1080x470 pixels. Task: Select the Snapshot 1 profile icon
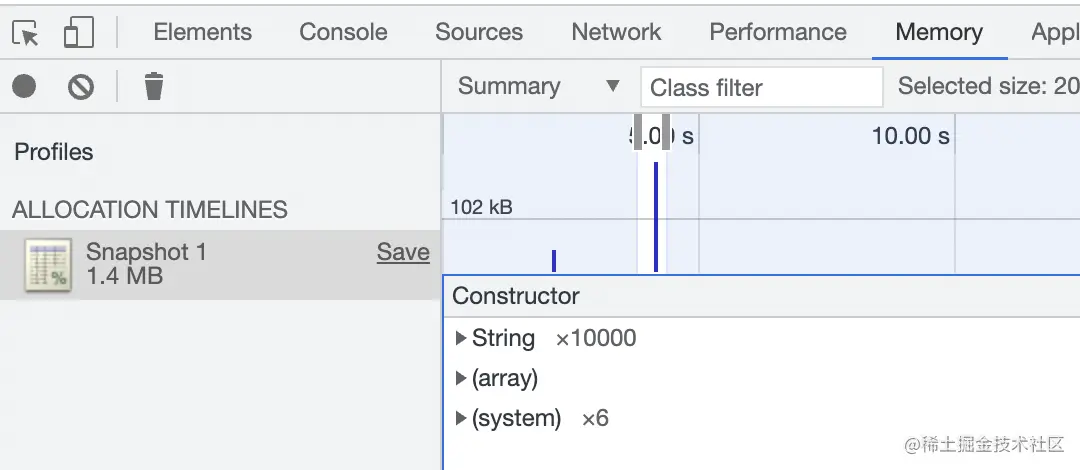click(48, 265)
